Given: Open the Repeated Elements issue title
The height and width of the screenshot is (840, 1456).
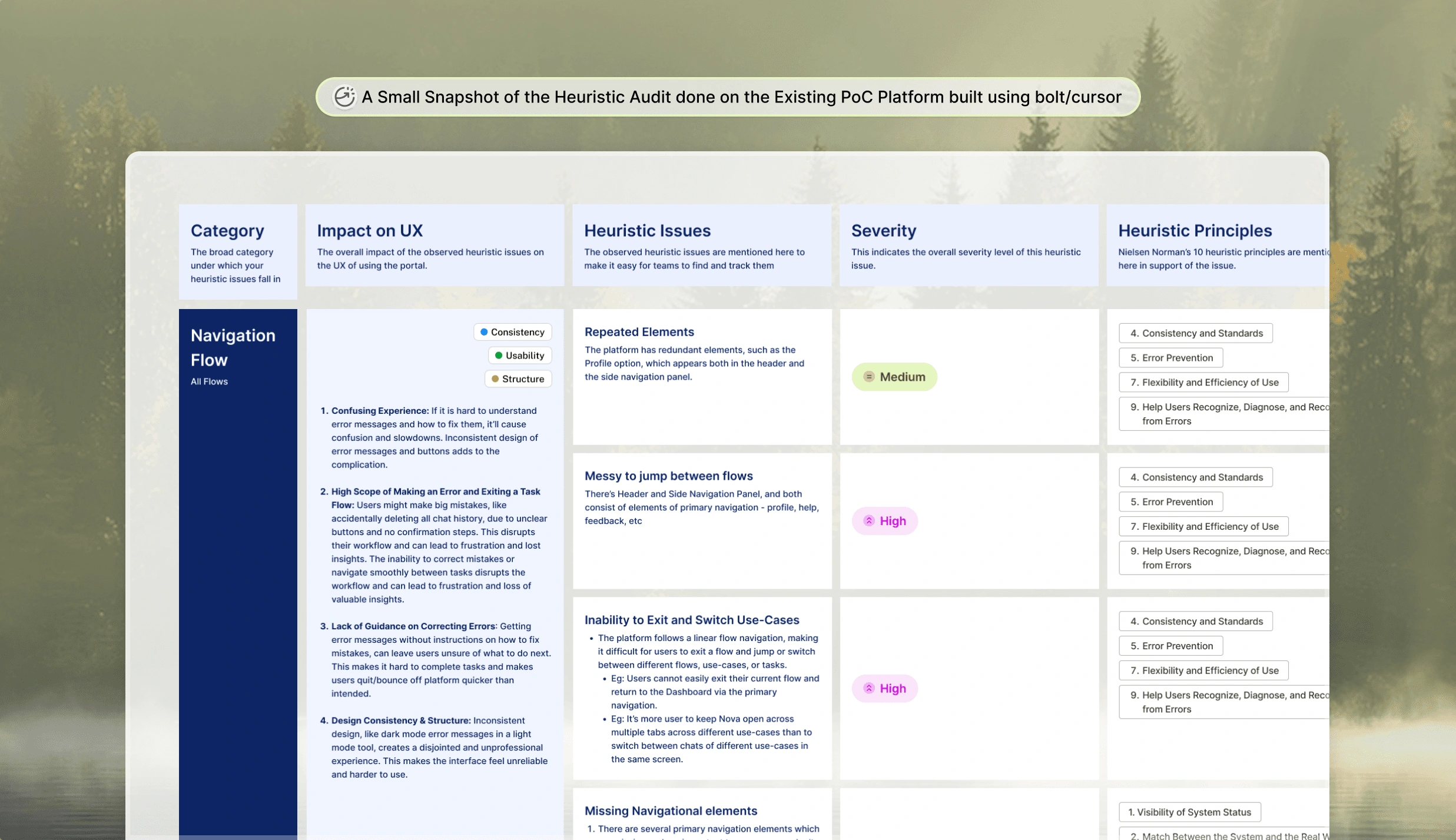Looking at the screenshot, I should 639,332.
